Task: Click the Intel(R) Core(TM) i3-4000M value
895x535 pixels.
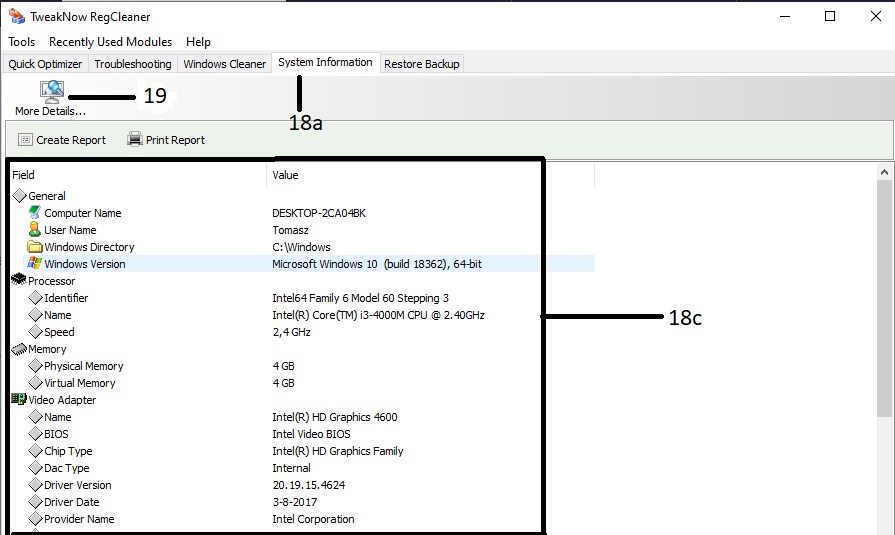Action: pyautogui.click(x=378, y=315)
